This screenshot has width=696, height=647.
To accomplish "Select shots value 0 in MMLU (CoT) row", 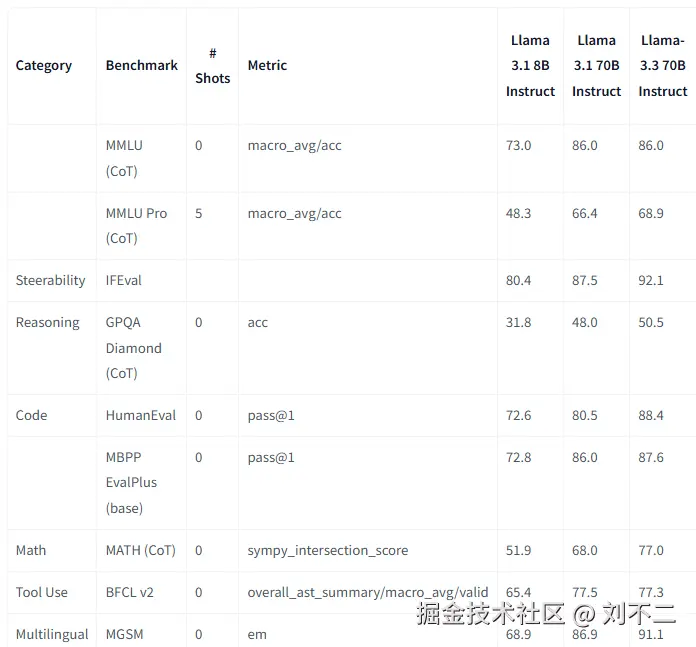I will [x=198, y=146].
